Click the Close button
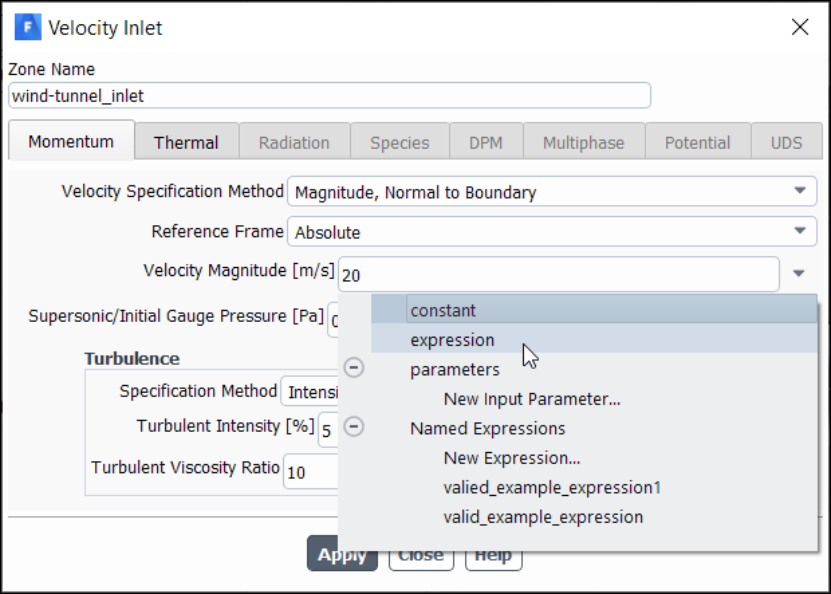Screen dimensions: 831x594 coord(420,554)
